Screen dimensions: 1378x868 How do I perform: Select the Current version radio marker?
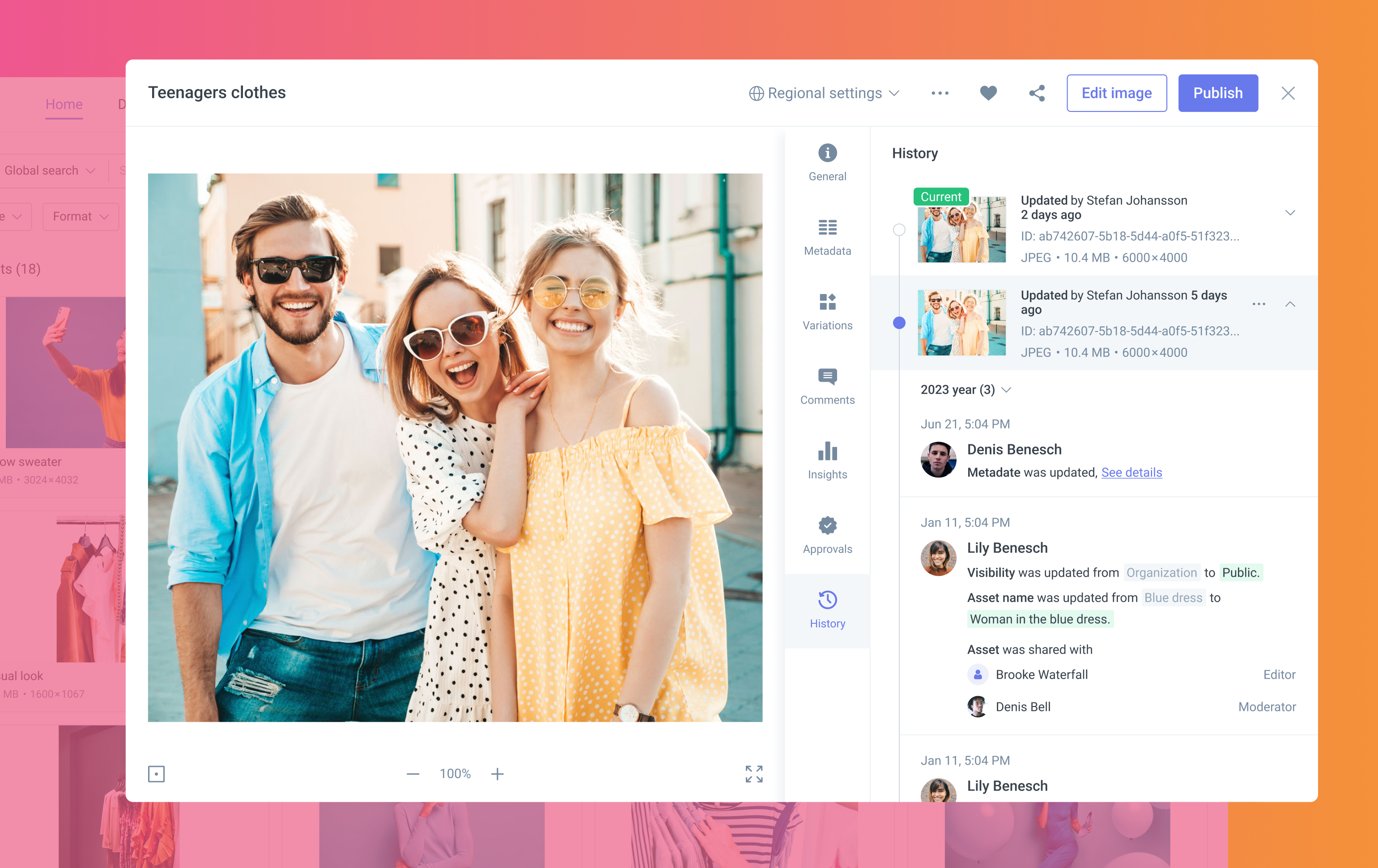(899, 230)
